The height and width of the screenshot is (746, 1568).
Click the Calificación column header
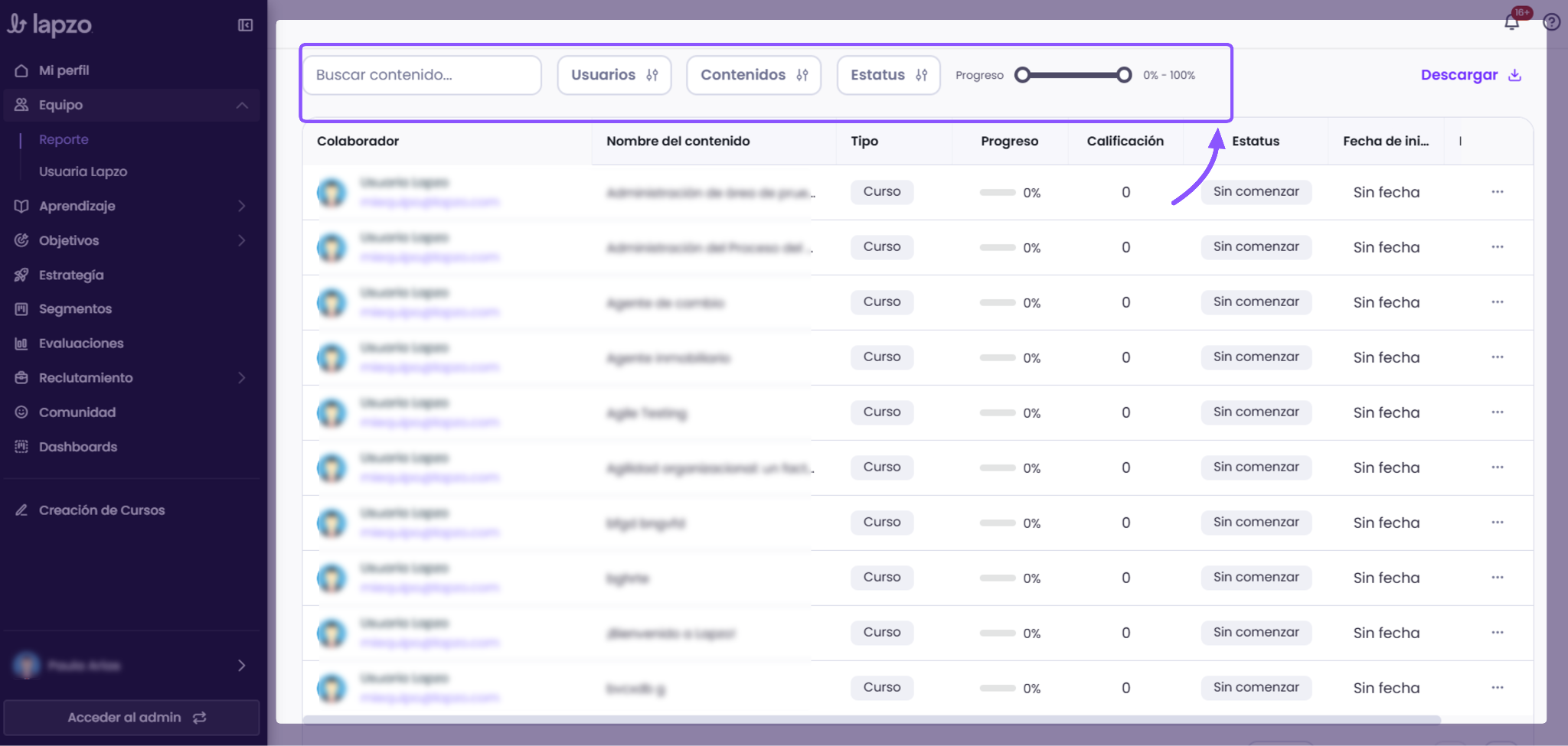1125,141
